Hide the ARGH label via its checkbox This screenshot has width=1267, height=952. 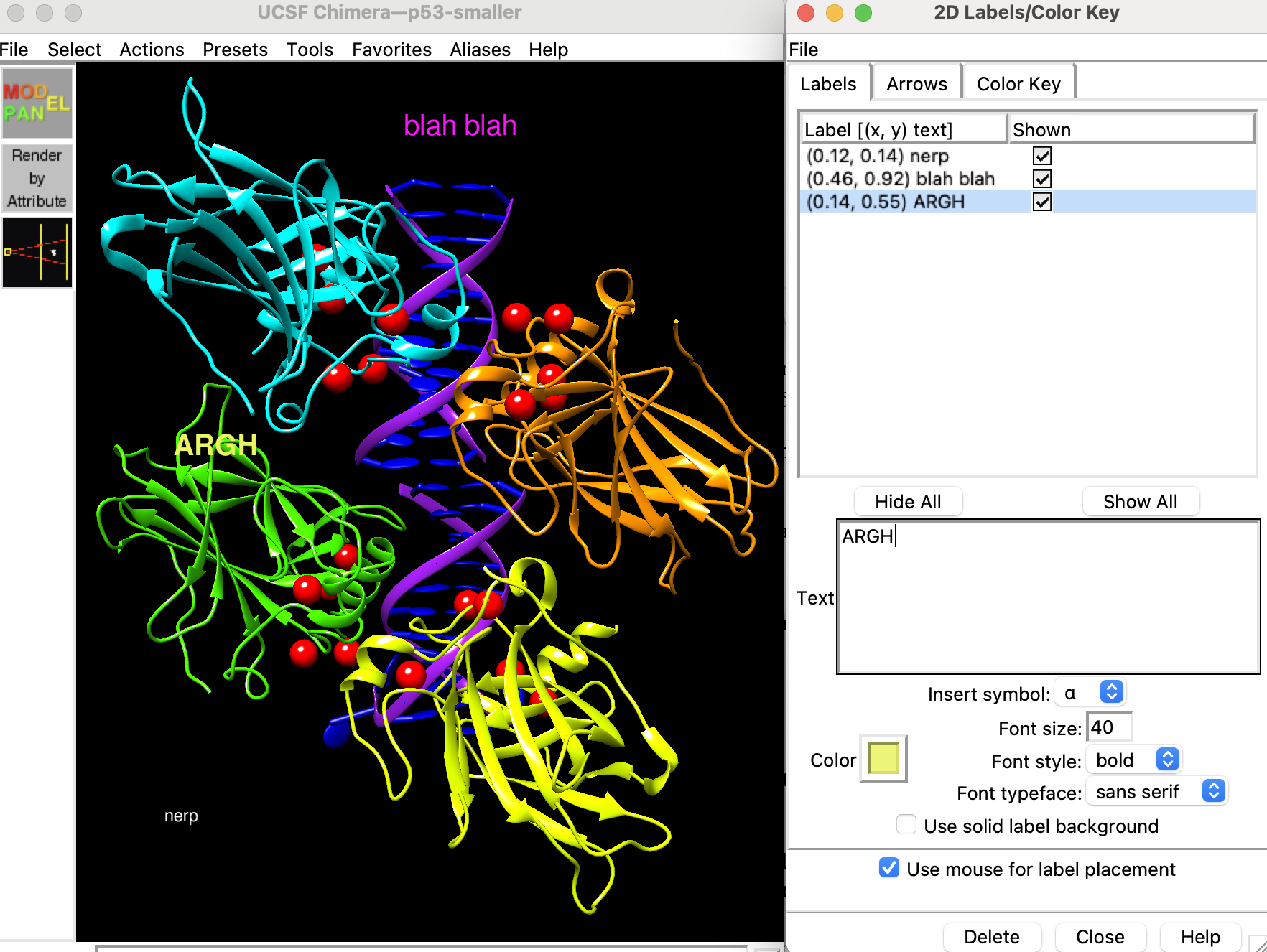pos(1041,202)
